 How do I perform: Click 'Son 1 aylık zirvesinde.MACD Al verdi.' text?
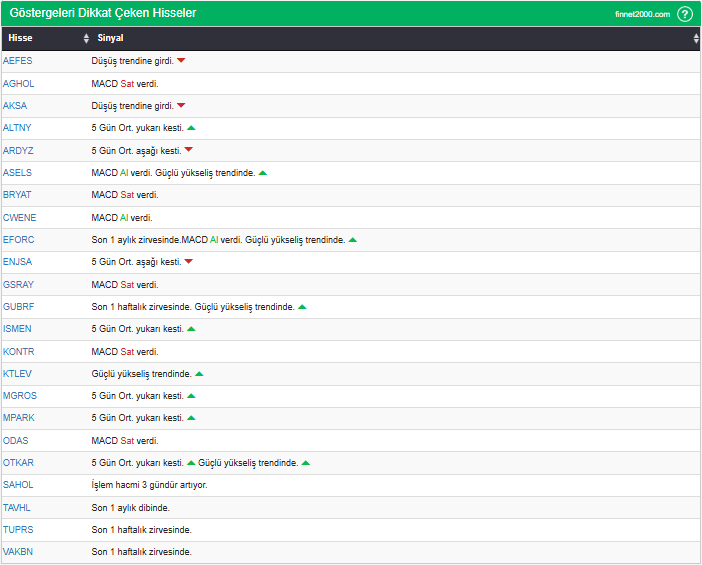coord(167,240)
